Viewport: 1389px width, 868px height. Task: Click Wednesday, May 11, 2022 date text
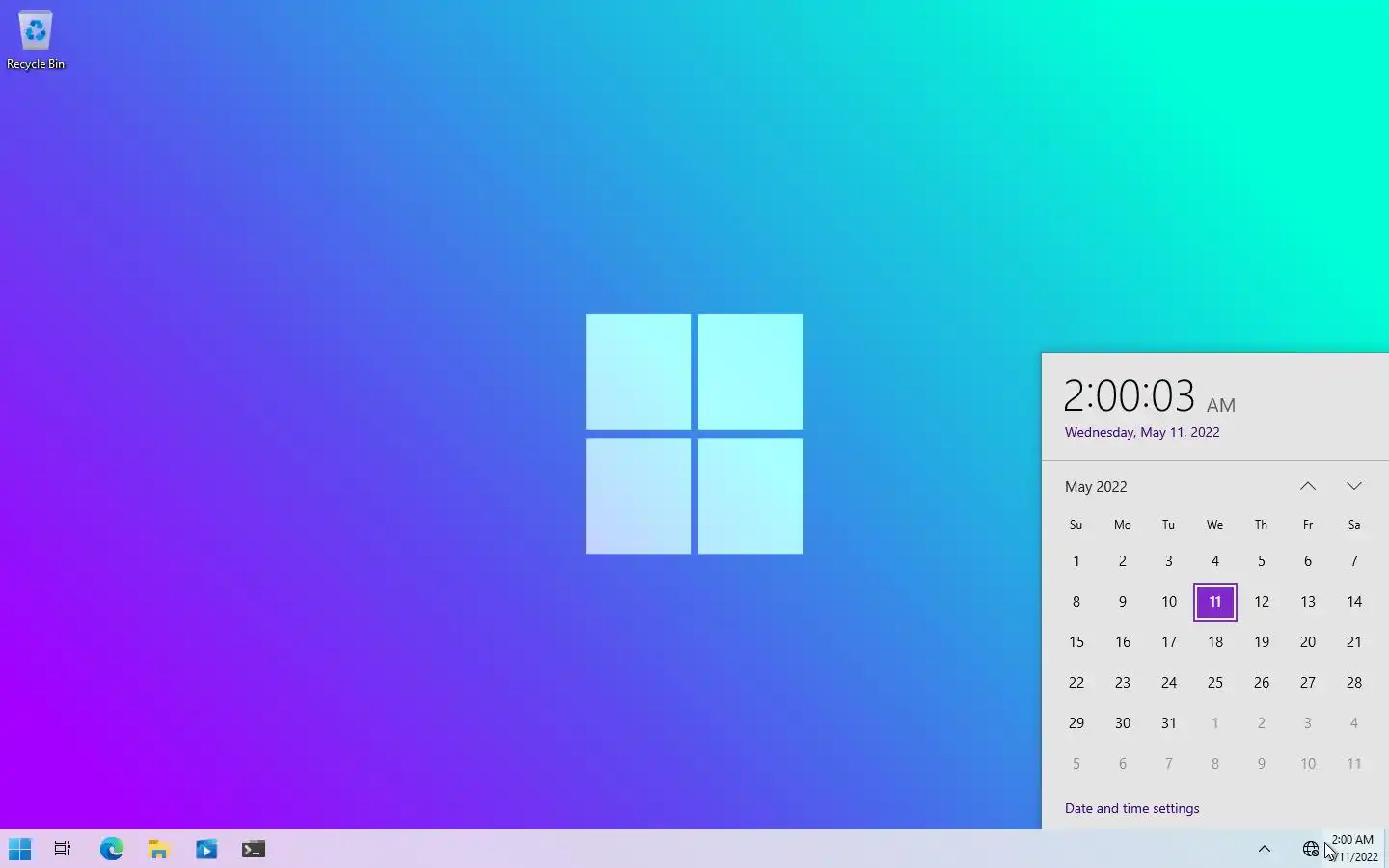point(1142,432)
